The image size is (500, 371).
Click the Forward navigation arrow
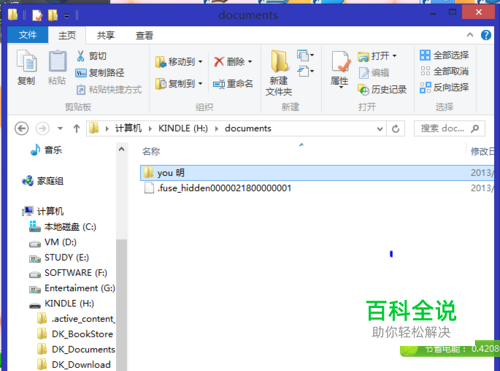tap(42, 129)
